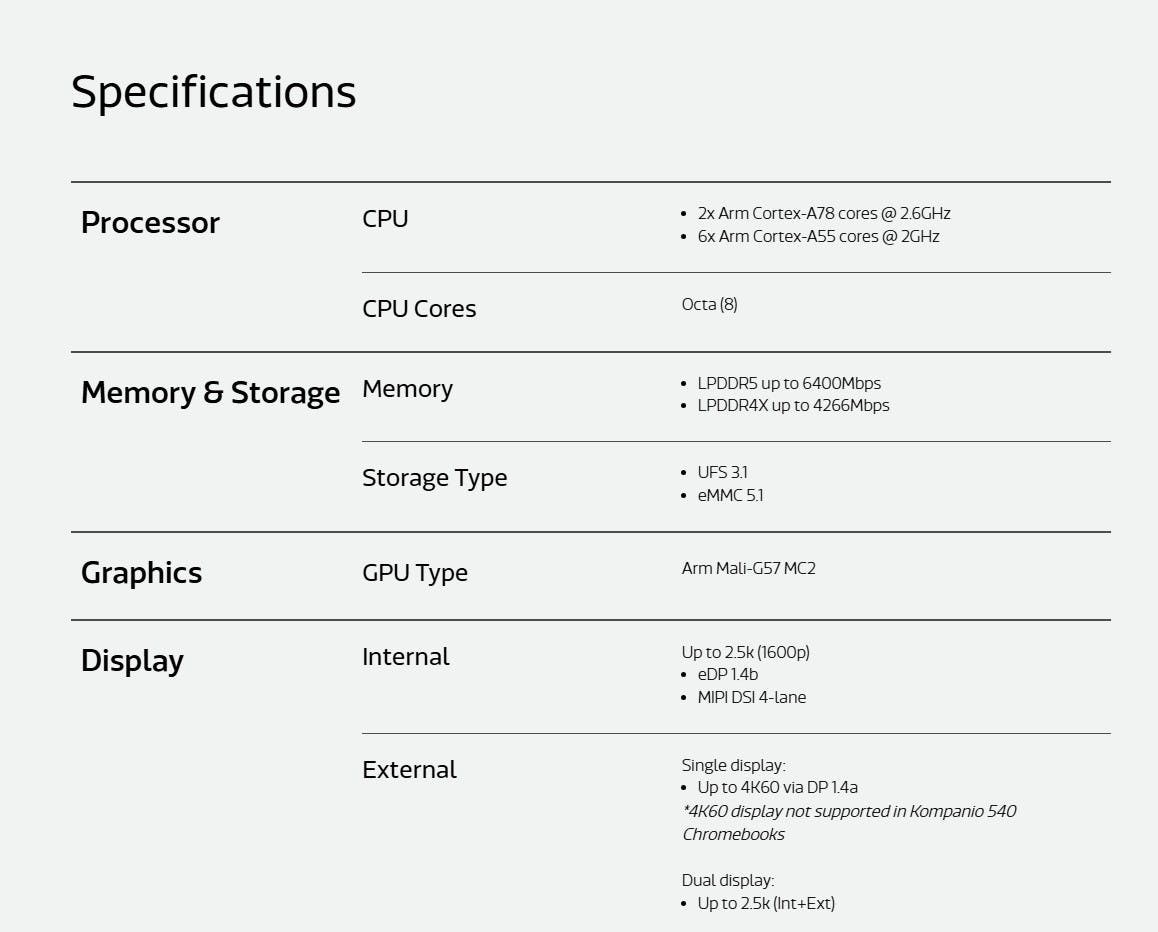Select the CPU Cores row label

419,309
